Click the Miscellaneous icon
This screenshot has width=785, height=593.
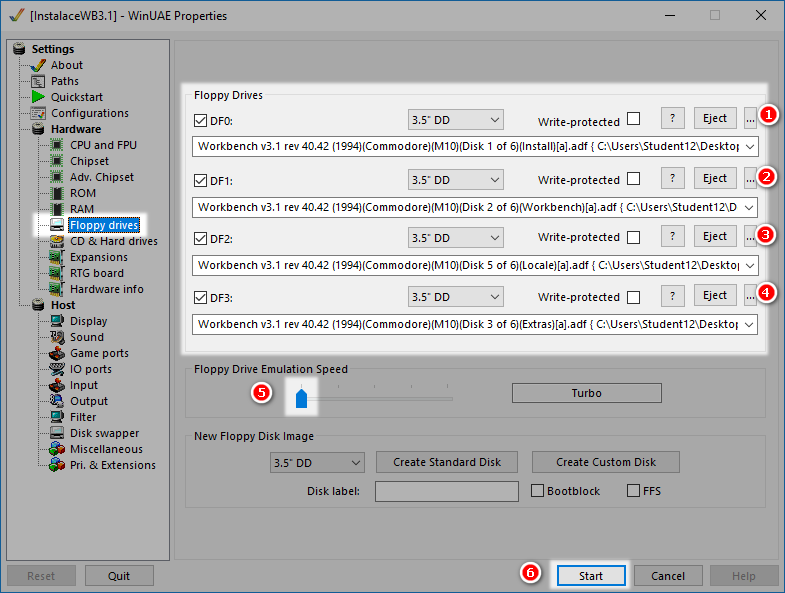click(x=57, y=449)
